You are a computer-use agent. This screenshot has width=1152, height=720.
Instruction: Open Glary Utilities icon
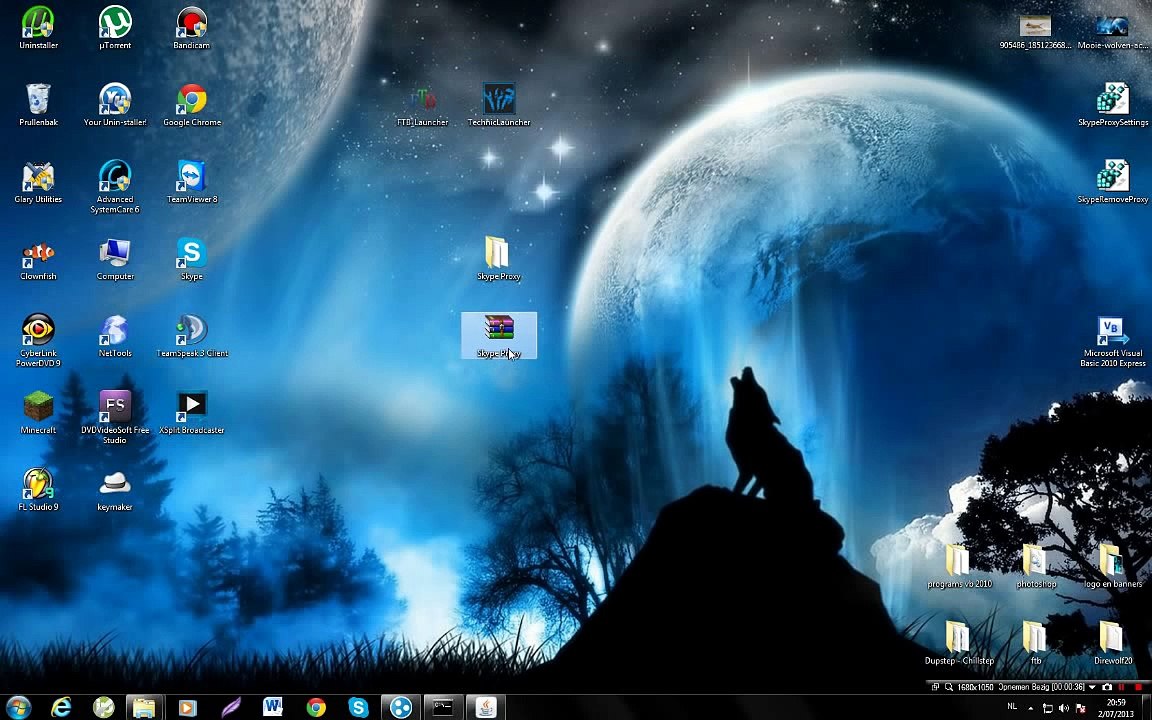[38, 182]
